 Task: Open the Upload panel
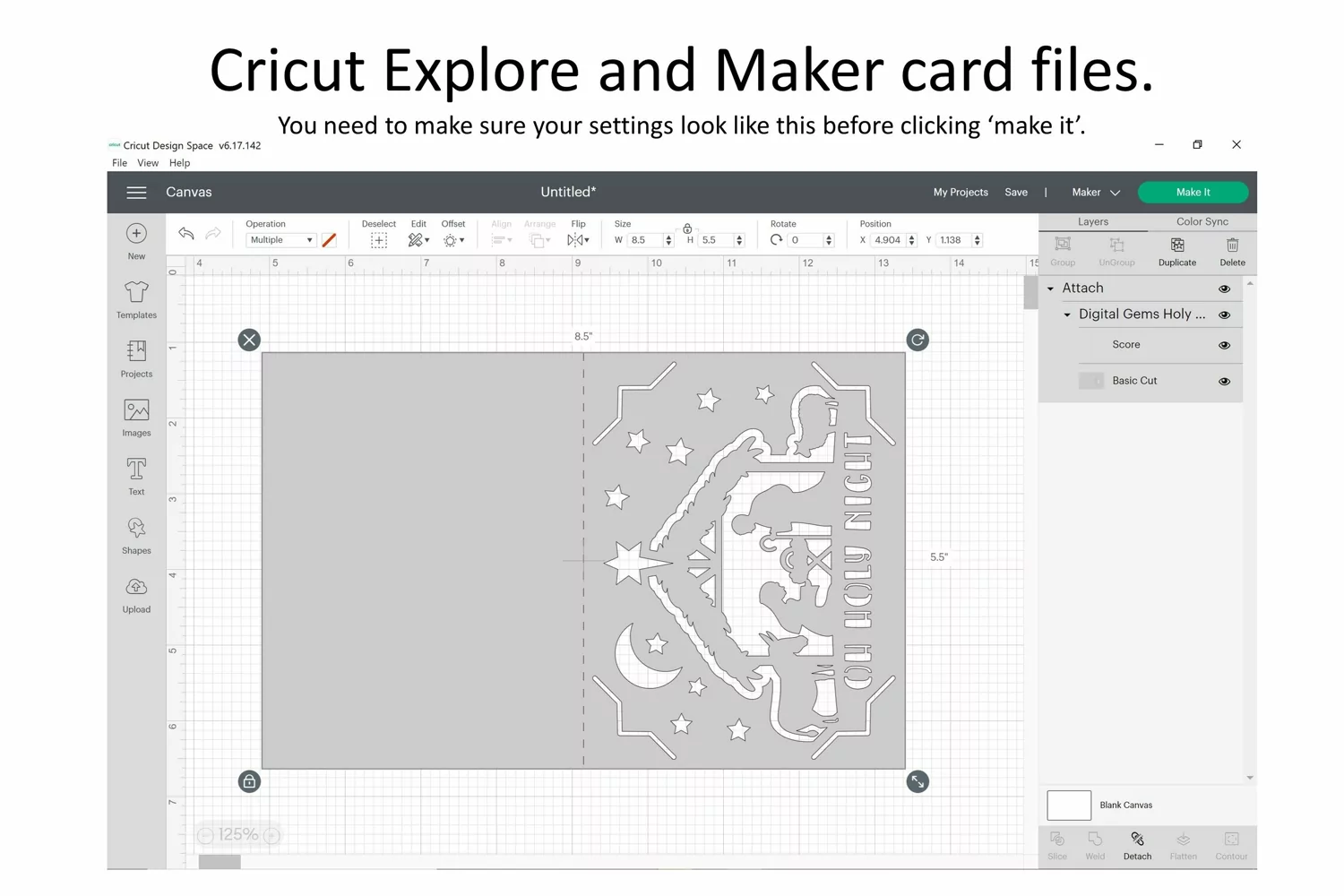click(136, 596)
